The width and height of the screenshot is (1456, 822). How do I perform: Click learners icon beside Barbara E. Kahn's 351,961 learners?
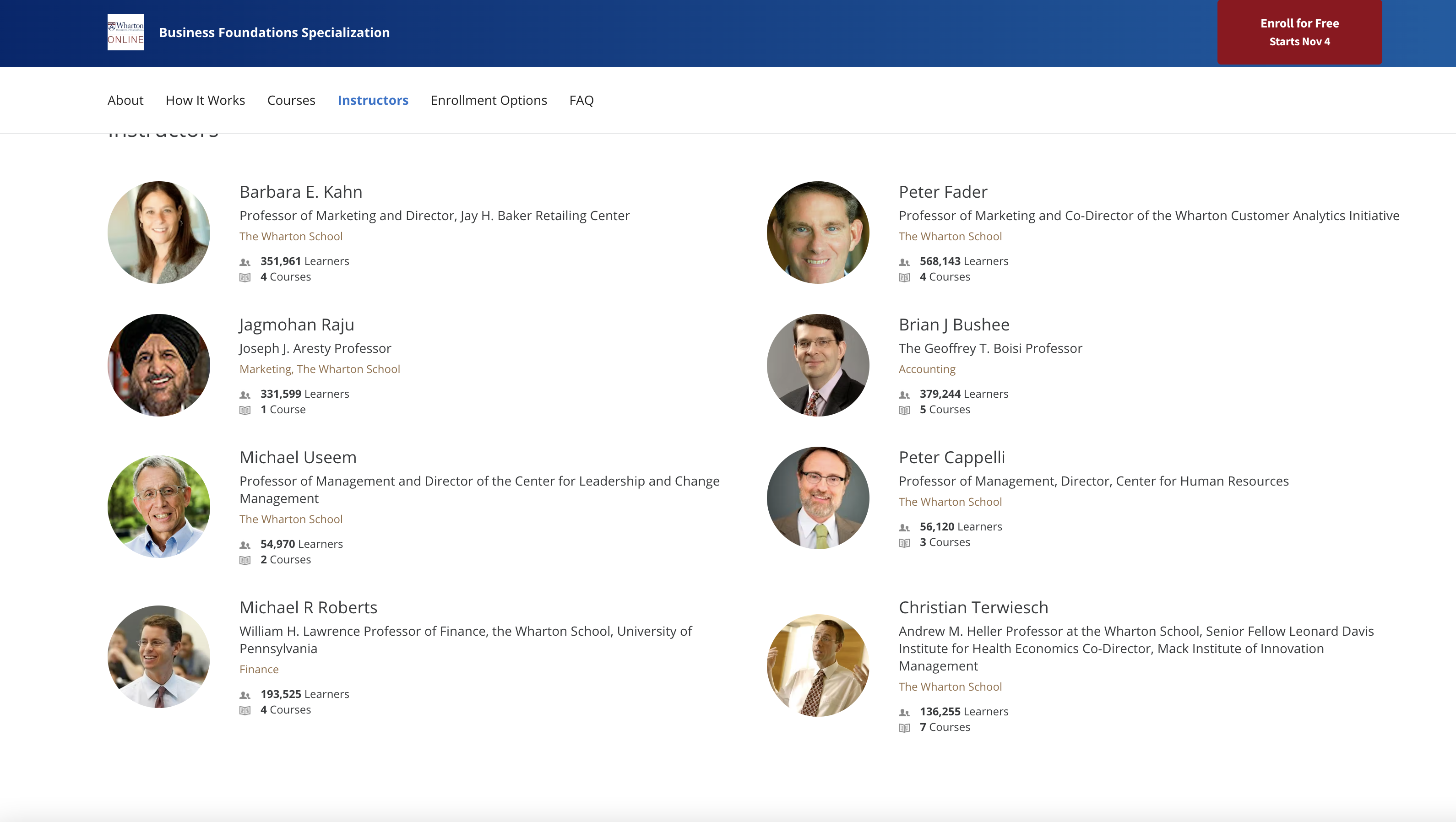(x=245, y=262)
